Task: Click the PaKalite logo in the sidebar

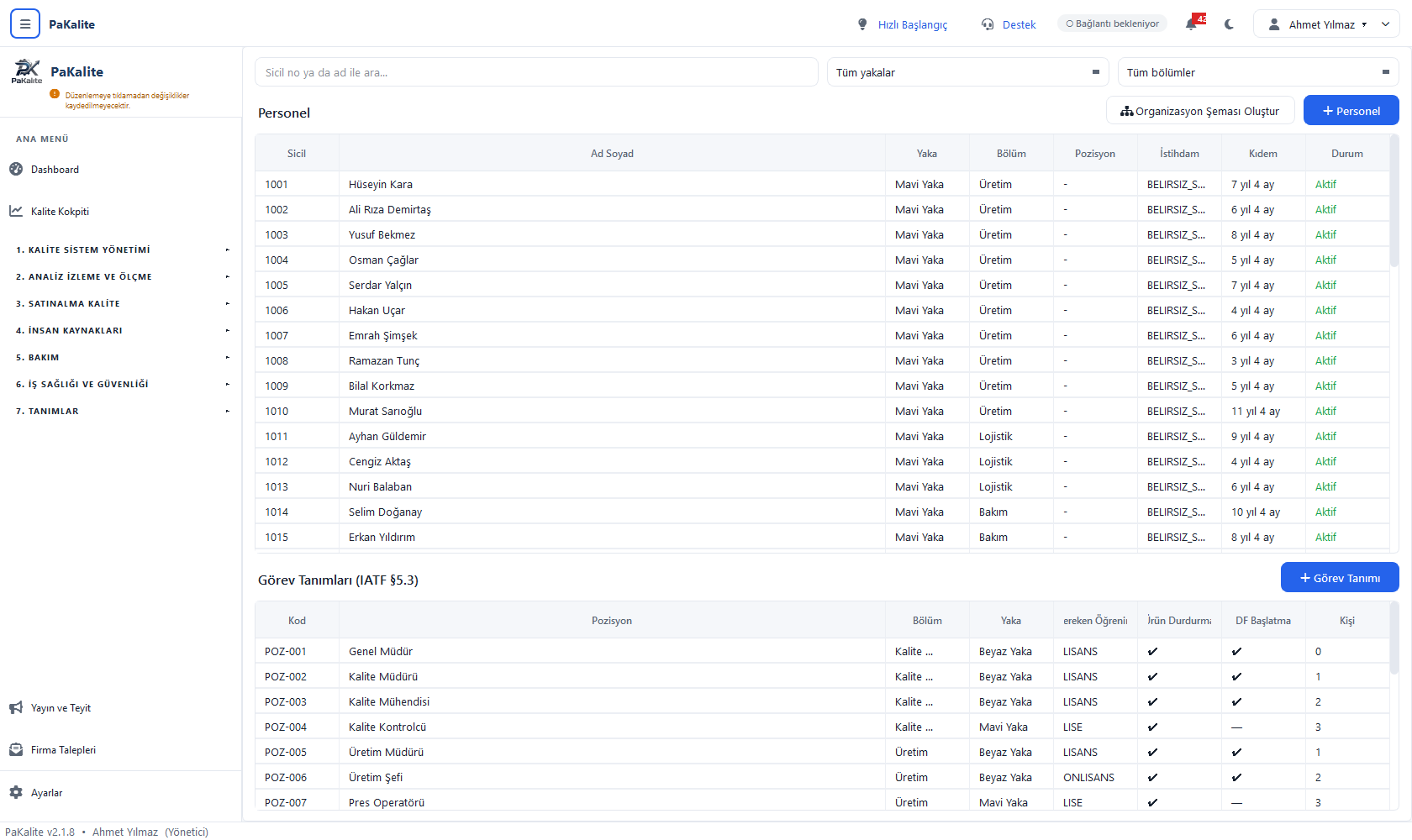Action: pos(27,71)
